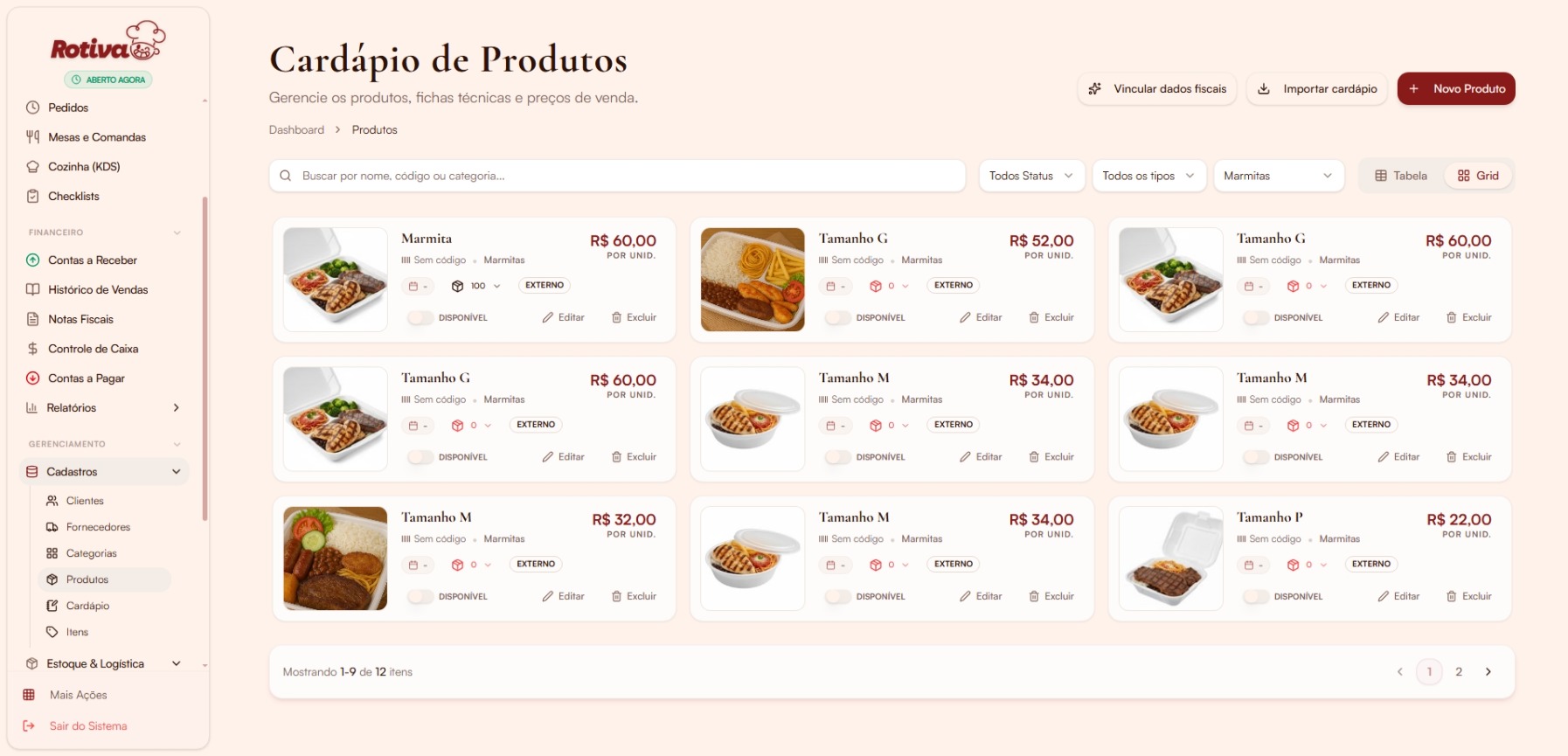Select the Checklists clipboard icon

(33, 197)
